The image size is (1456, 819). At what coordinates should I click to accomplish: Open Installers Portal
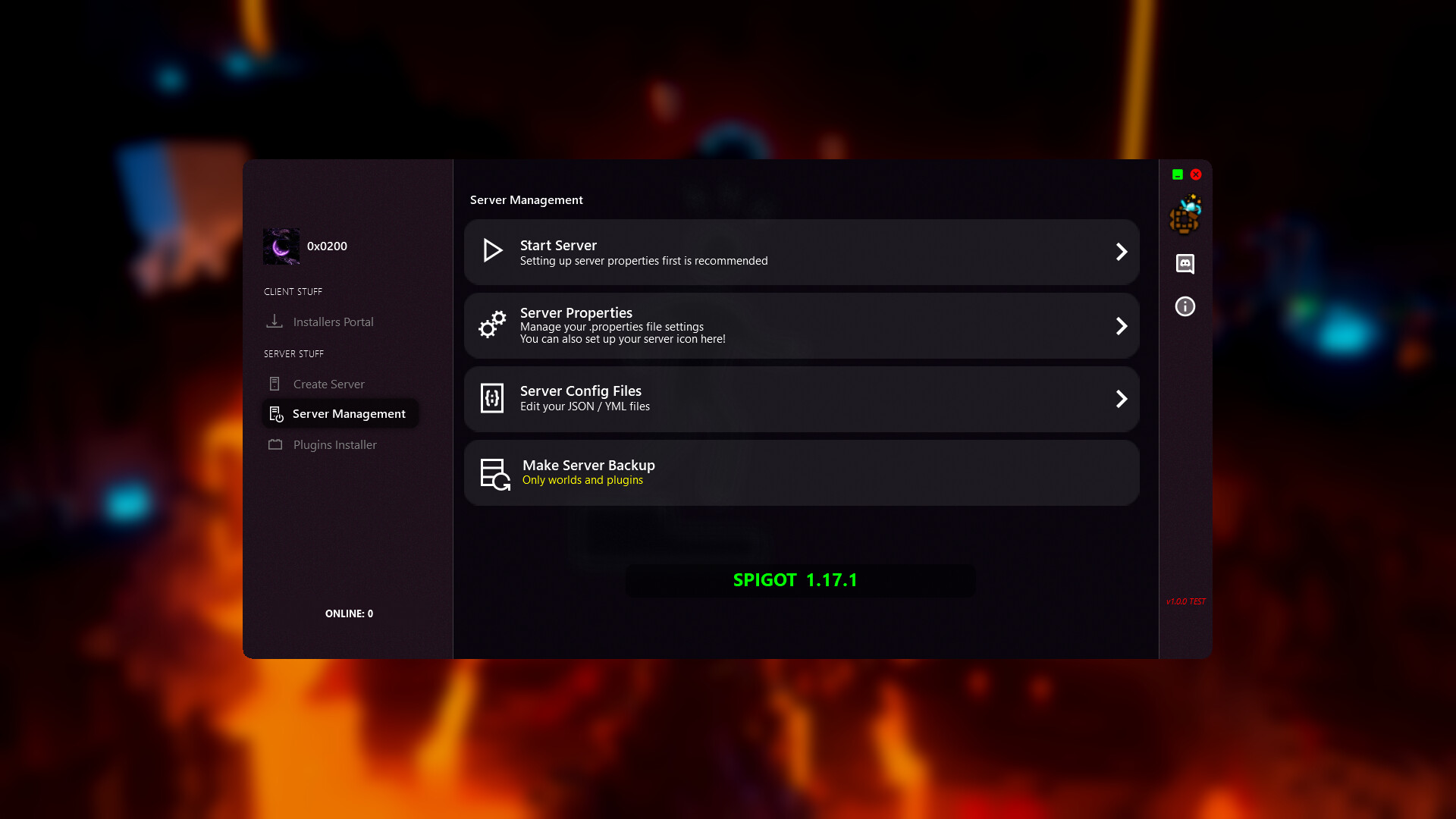click(x=334, y=321)
